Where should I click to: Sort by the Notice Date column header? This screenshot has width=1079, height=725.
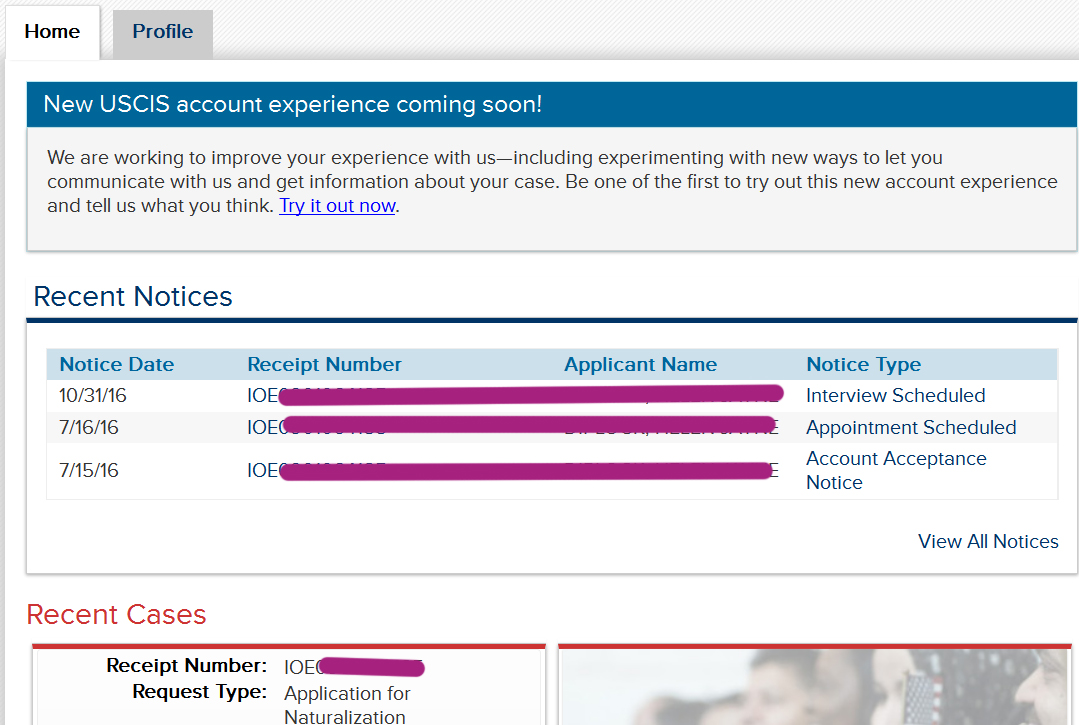pyautogui.click(x=116, y=364)
